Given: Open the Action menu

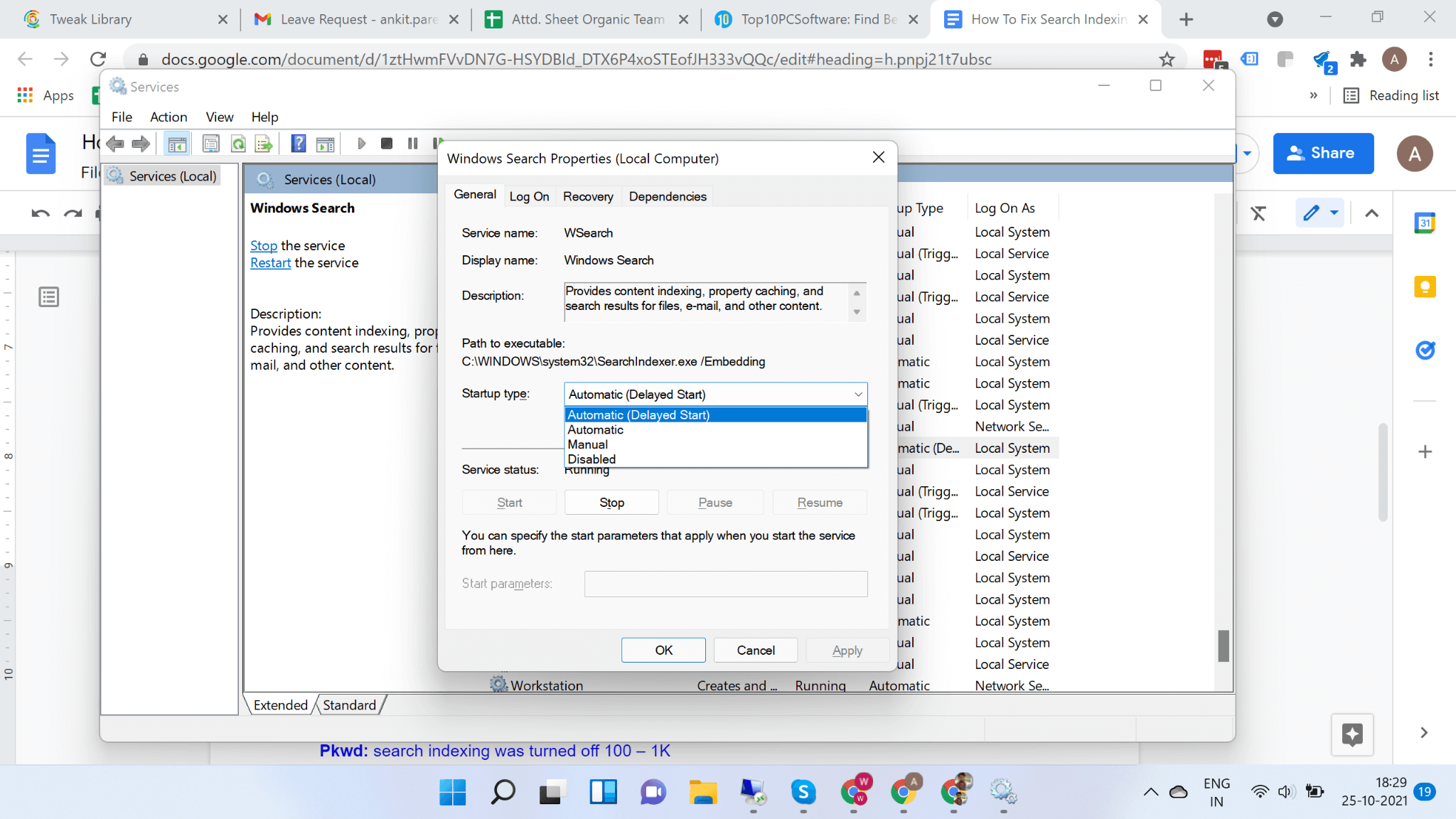Looking at the screenshot, I should pyautogui.click(x=168, y=117).
